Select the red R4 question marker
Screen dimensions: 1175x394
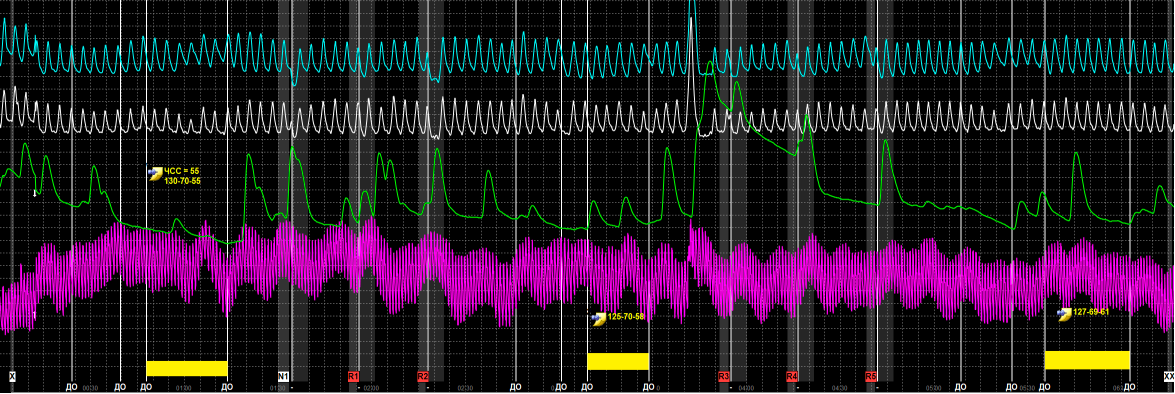point(792,376)
